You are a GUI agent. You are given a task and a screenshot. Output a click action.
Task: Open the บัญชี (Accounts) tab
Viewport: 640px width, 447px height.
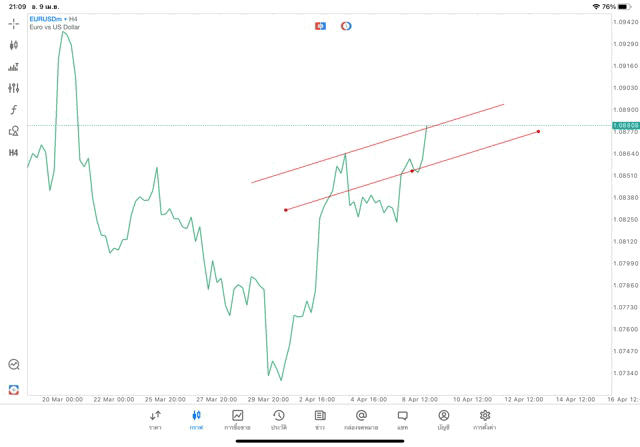click(x=443, y=419)
